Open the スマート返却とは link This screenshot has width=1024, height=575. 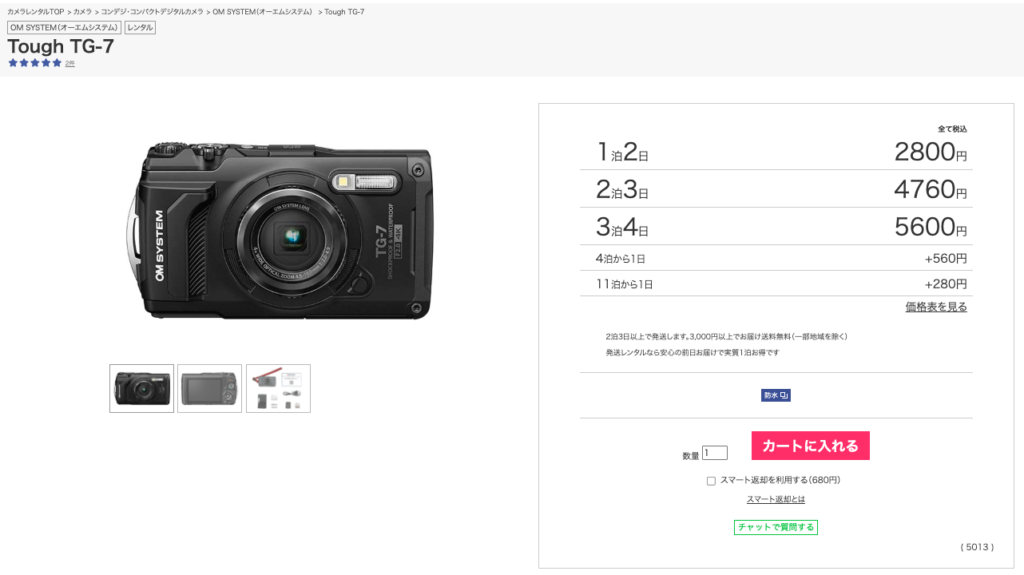click(776, 499)
